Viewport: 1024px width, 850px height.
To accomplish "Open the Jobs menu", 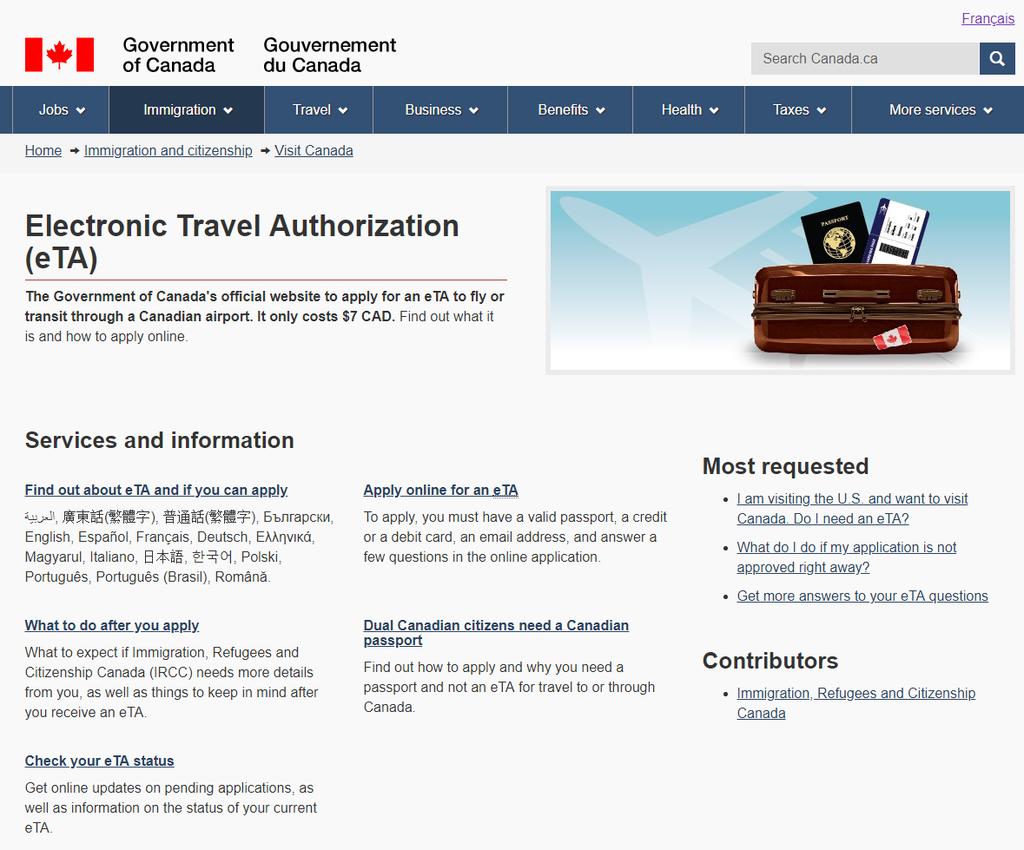I will coord(61,110).
